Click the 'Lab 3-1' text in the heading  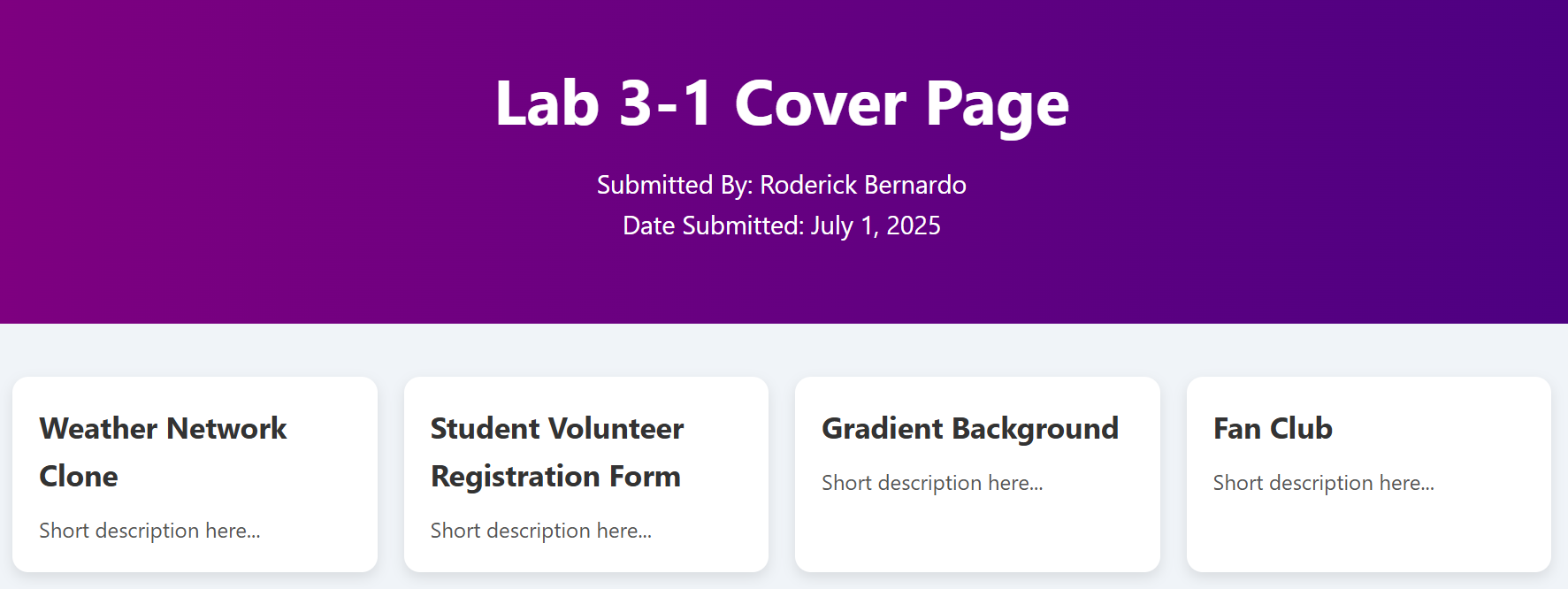coord(602,103)
